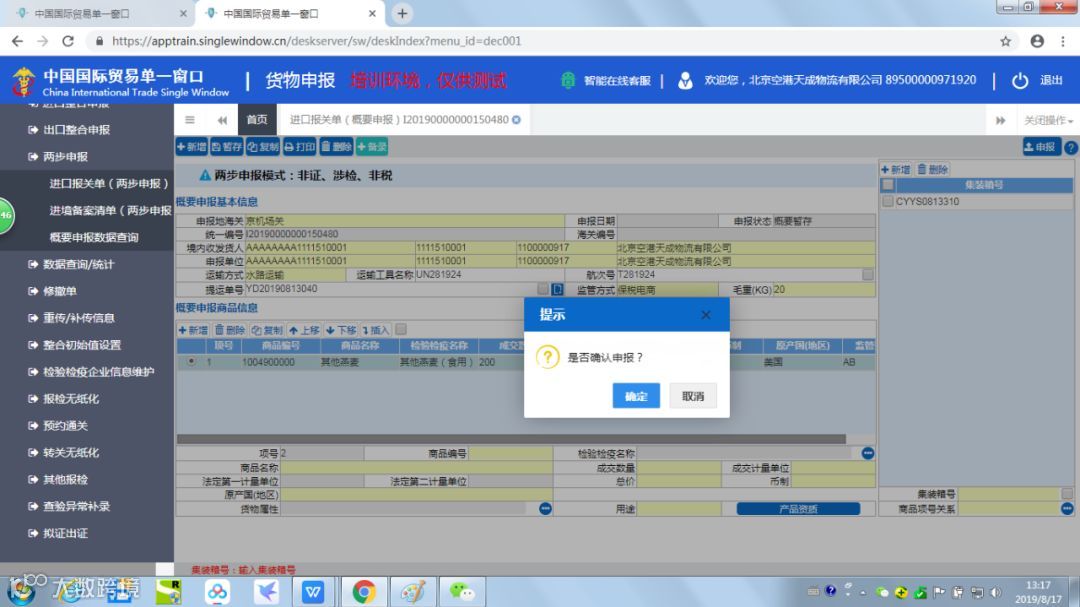Expand the 修撤单 sidebar item
This screenshot has height=607, width=1080.
[61, 291]
